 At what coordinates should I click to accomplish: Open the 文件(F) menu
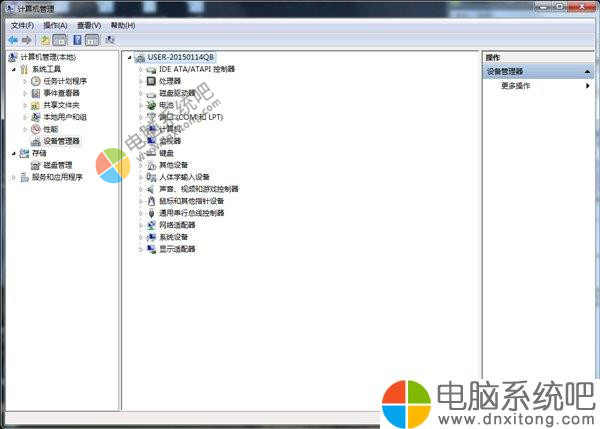click(x=22, y=25)
